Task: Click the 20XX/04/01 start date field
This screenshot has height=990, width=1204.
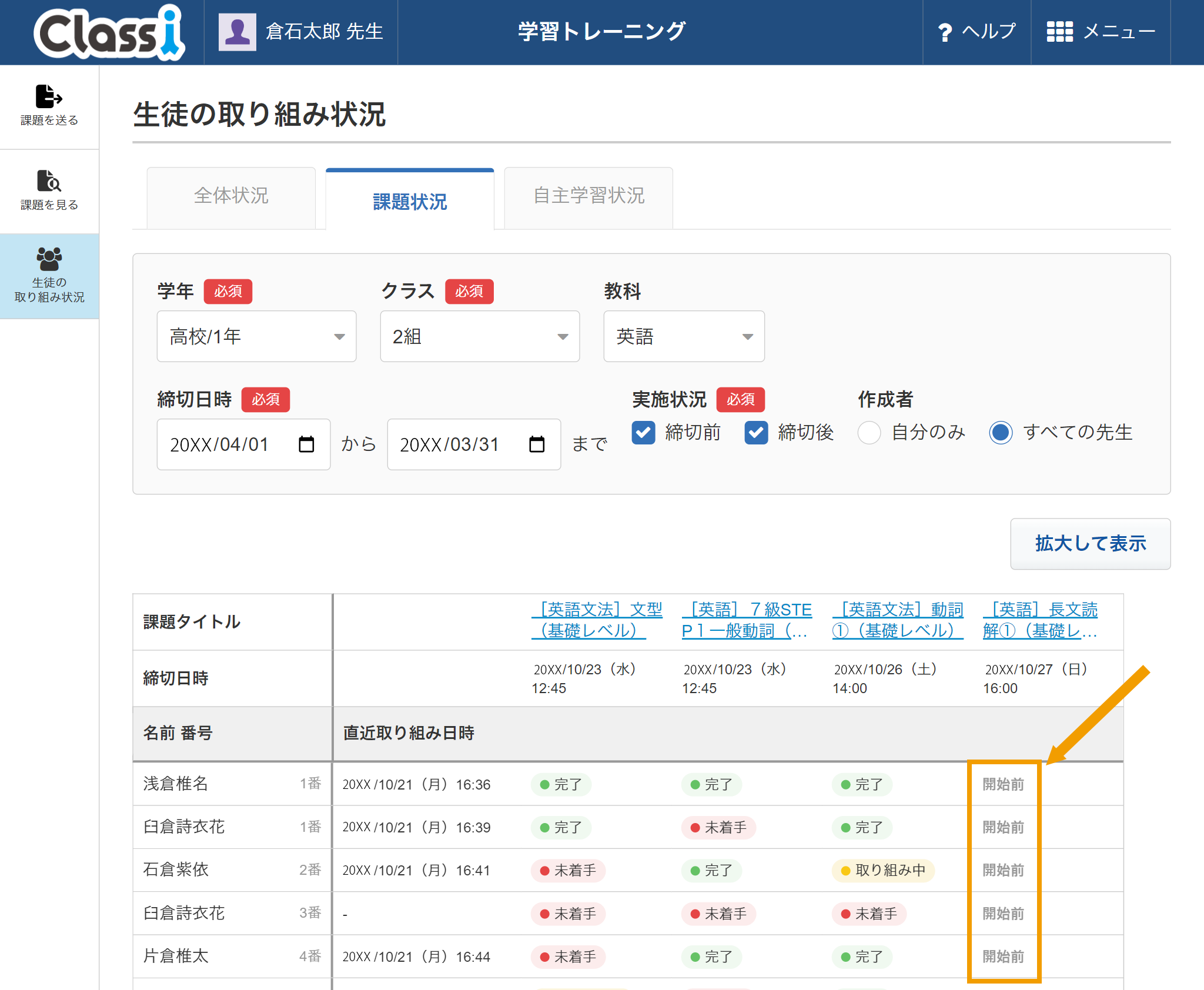Action: tap(243, 444)
